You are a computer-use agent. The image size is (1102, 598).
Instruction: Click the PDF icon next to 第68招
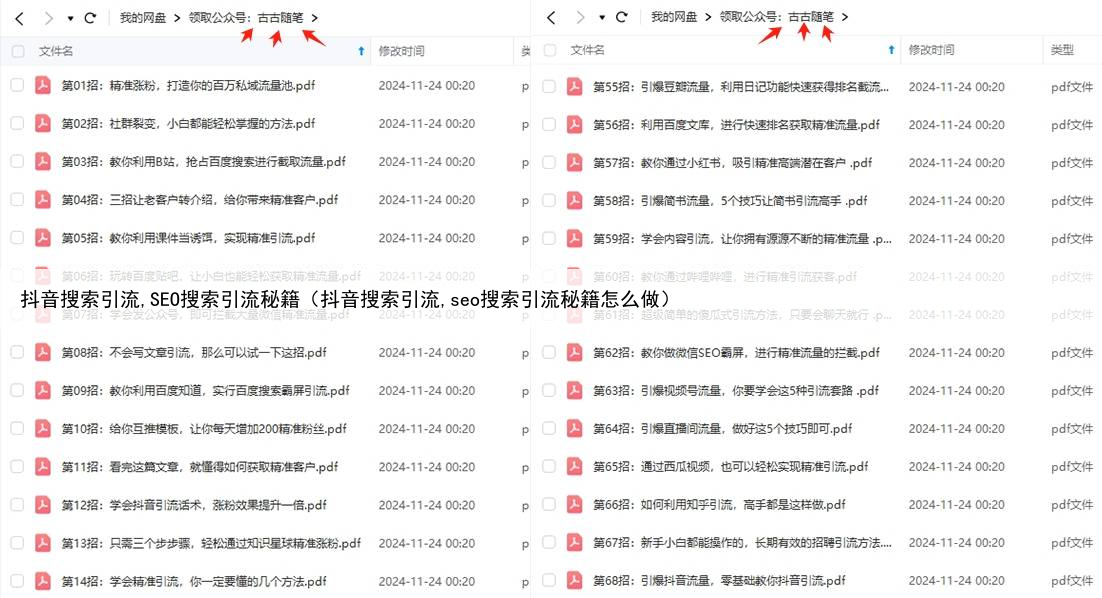tap(573, 580)
